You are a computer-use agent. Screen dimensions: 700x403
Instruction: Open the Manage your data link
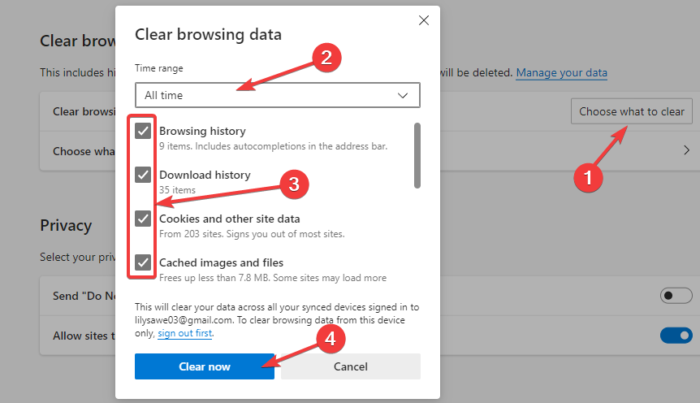[562, 73]
